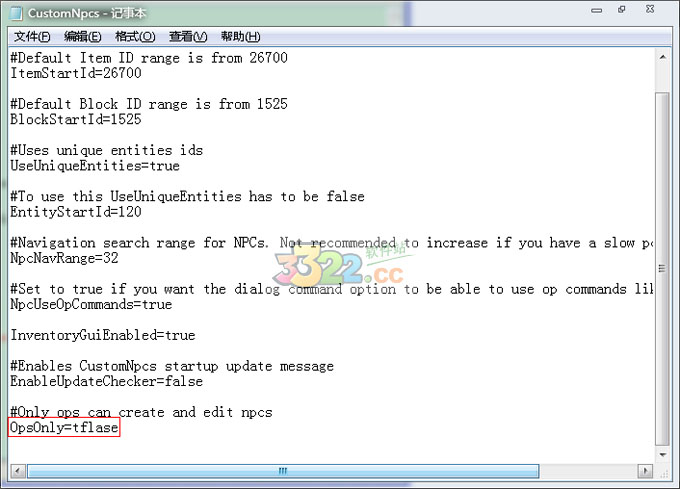Click the horizontal scrollbar right arrow
The width and height of the screenshot is (680, 489).
pyautogui.click(x=645, y=471)
